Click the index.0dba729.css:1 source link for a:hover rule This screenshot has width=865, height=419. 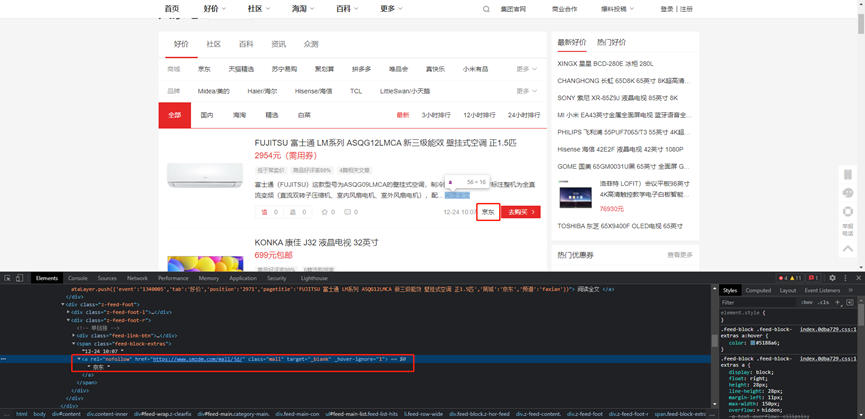[829, 329]
